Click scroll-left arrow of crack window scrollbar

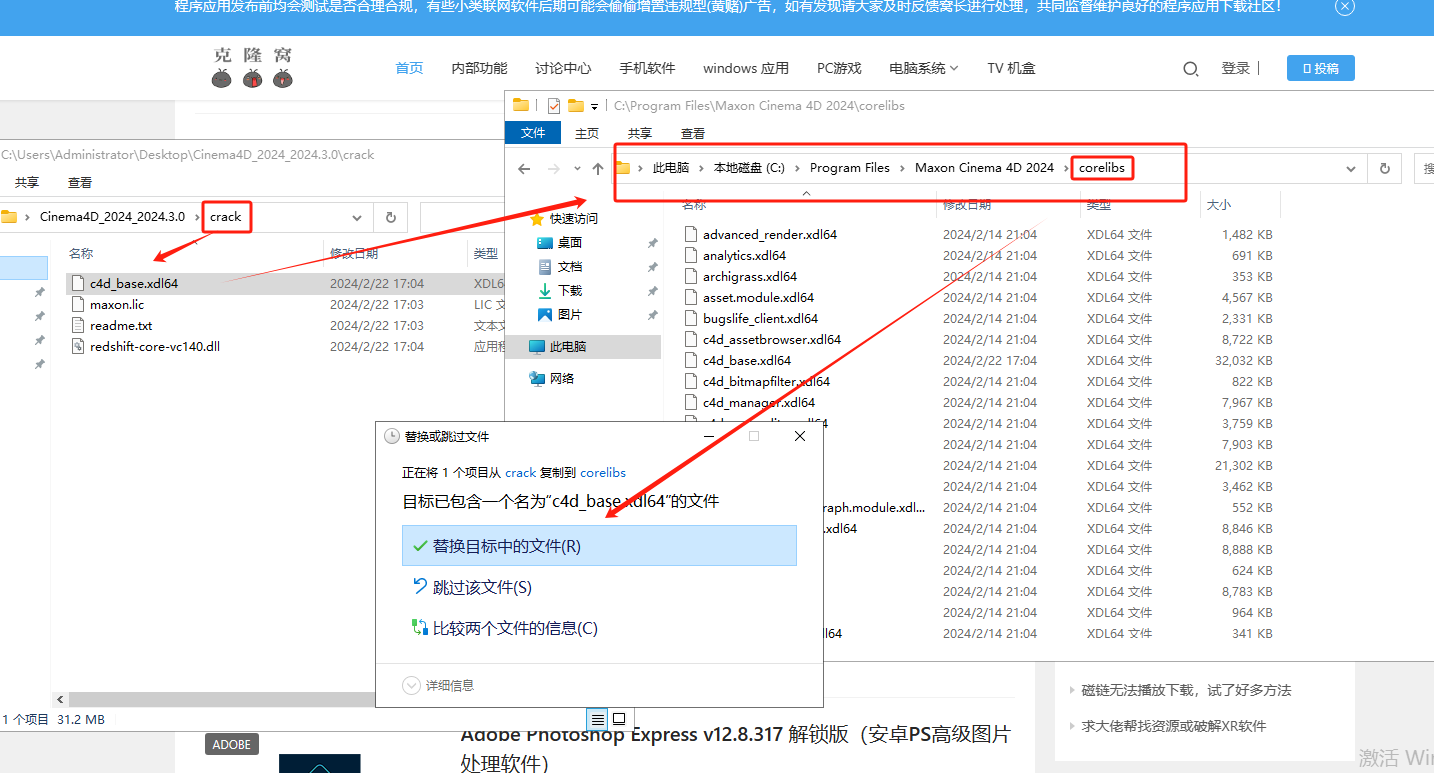click(60, 700)
